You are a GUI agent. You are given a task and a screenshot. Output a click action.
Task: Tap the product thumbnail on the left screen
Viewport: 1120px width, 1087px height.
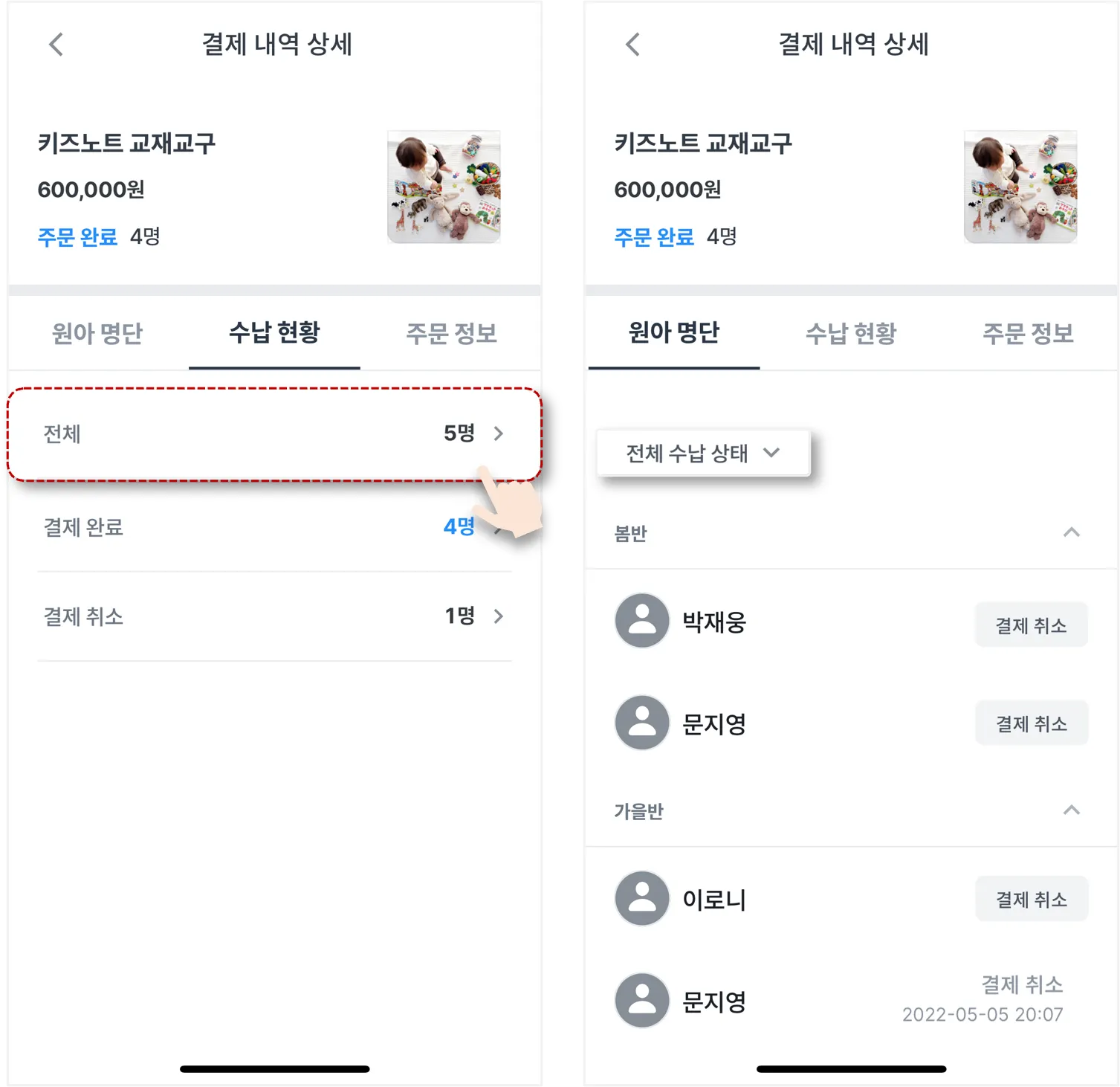pyautogui.click(x=444, y=187)
